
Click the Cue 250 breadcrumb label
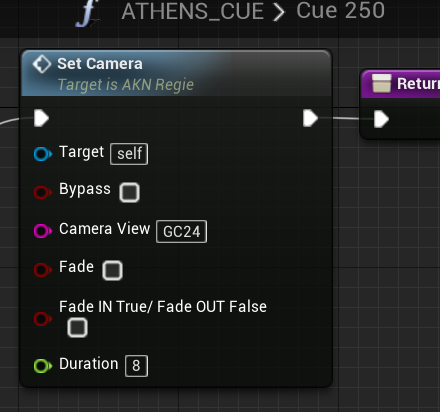tap(341, 11)
